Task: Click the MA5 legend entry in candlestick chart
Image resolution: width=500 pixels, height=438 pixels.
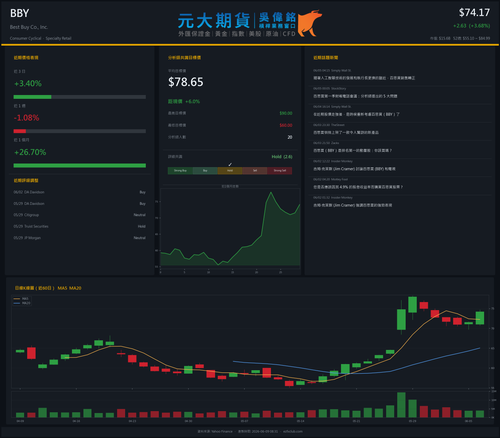Action: point(22,299)
